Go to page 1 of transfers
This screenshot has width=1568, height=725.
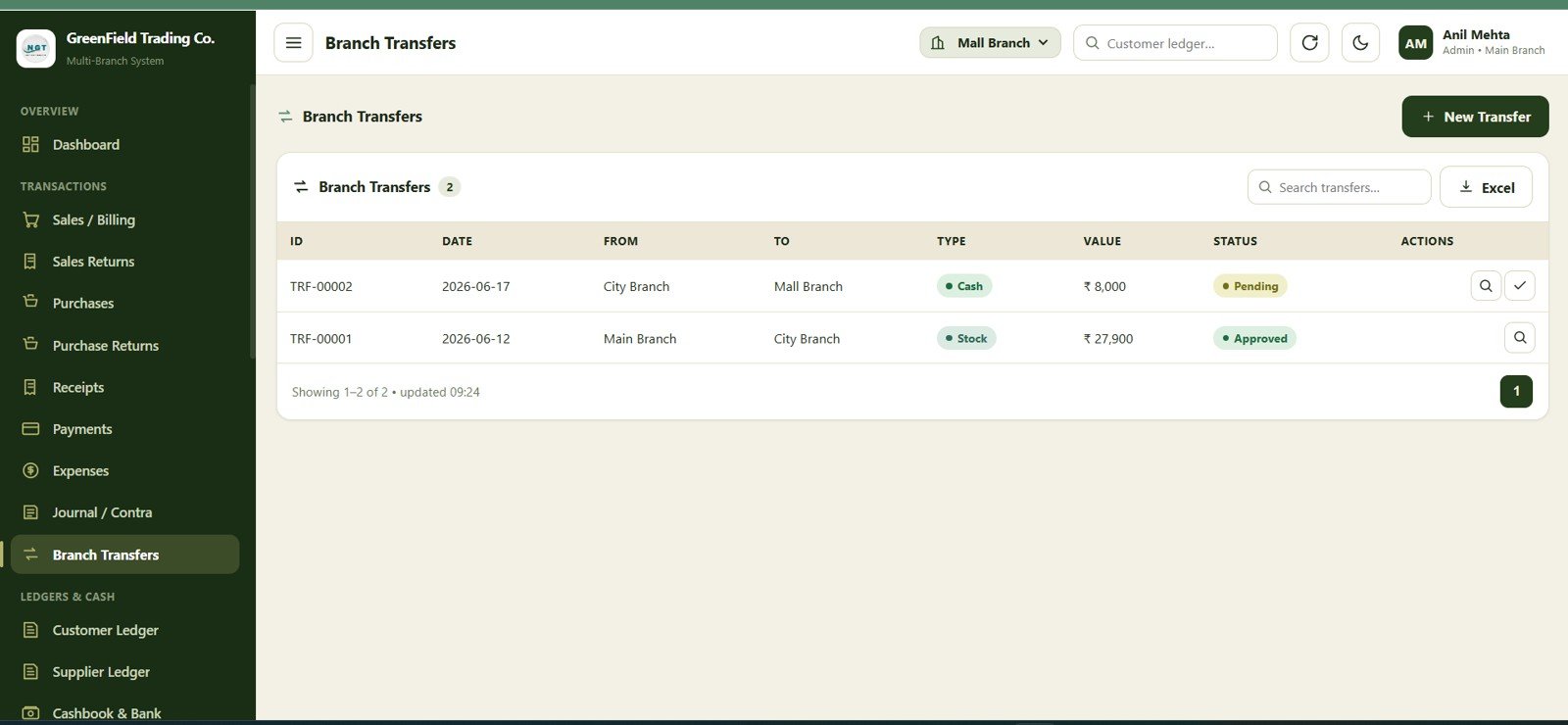click(1516, 392)
